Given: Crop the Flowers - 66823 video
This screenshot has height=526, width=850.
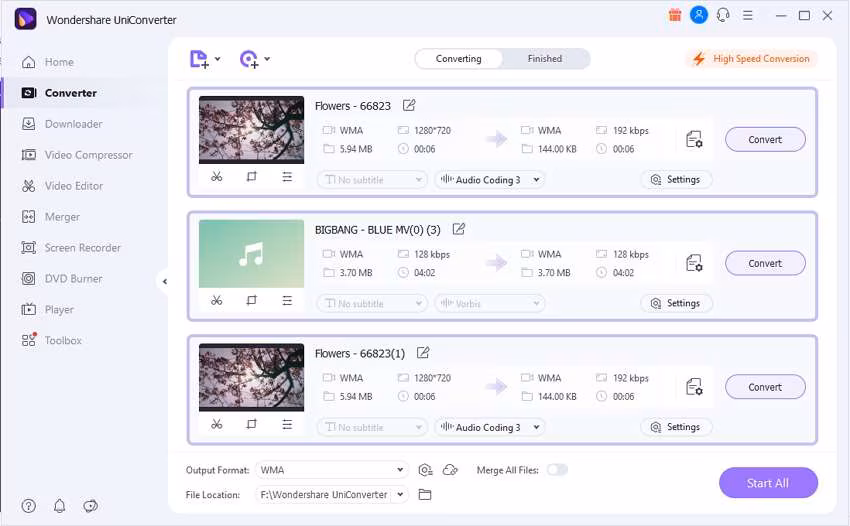Looking at the screenshot, I should tap(252, 176).
